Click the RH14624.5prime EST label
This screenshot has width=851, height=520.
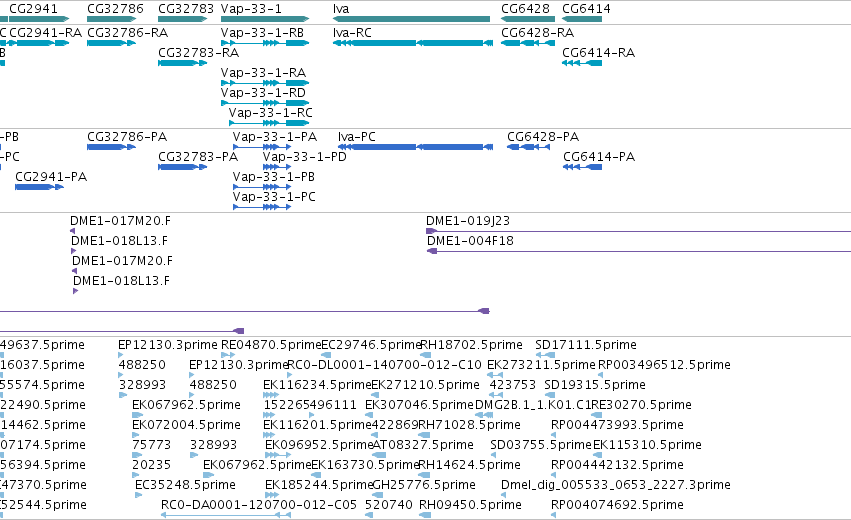469,465
